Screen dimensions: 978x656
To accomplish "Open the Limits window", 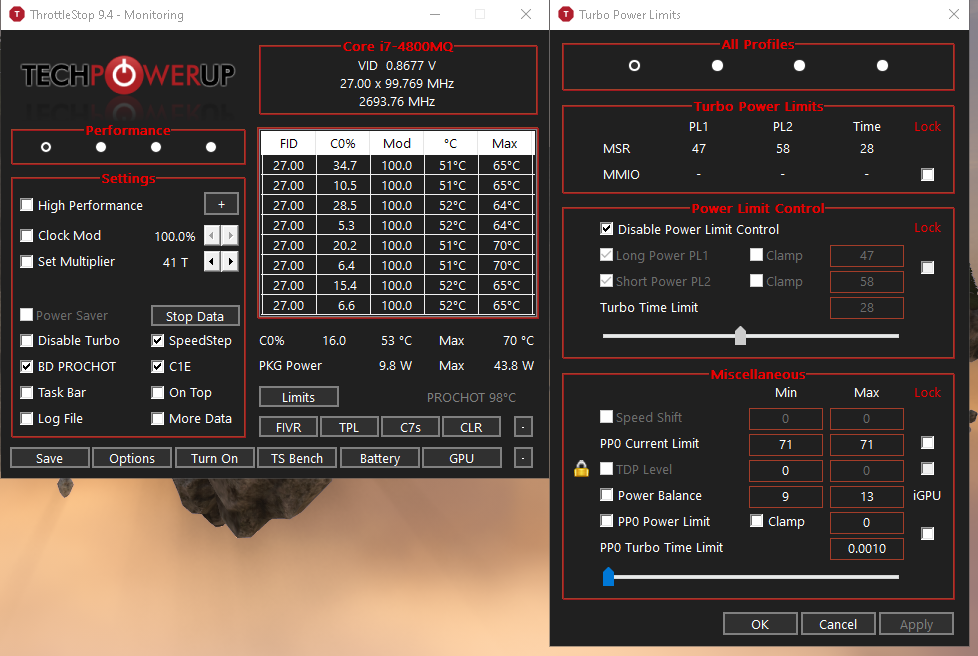I will (x=299, y=397).
